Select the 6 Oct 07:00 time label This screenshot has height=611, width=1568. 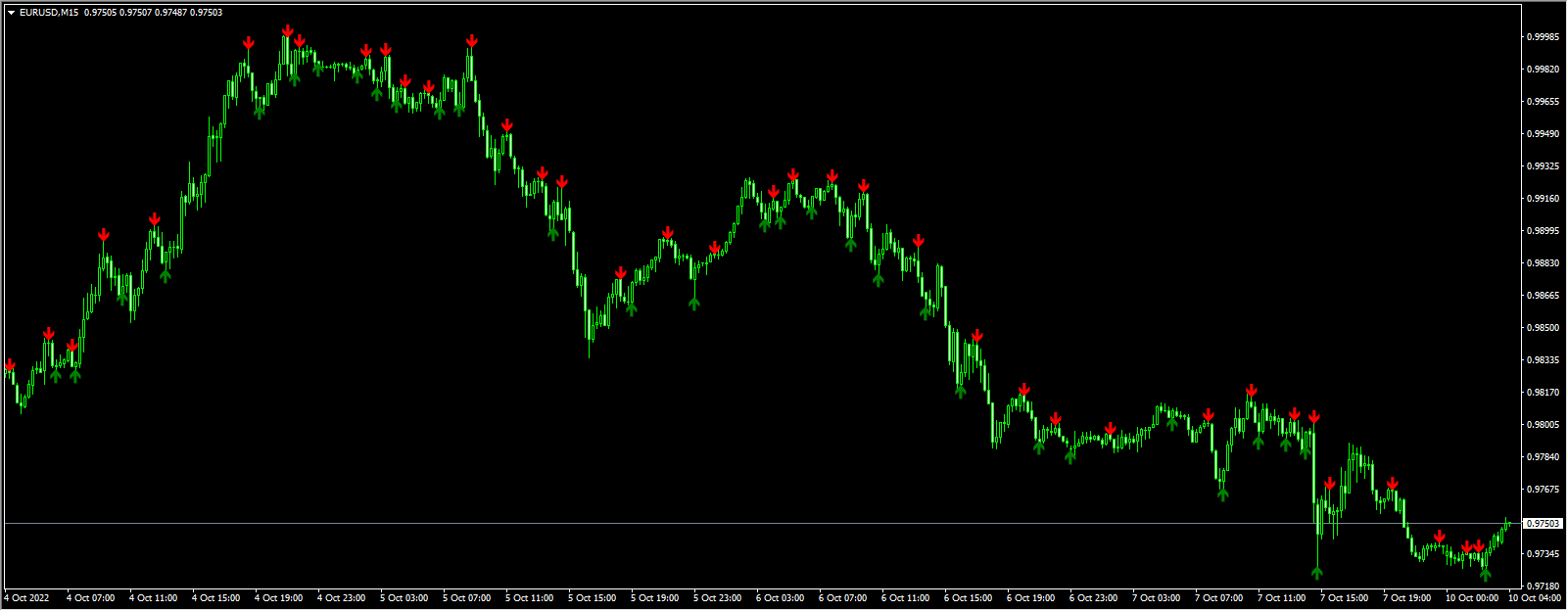coord(842,598)
